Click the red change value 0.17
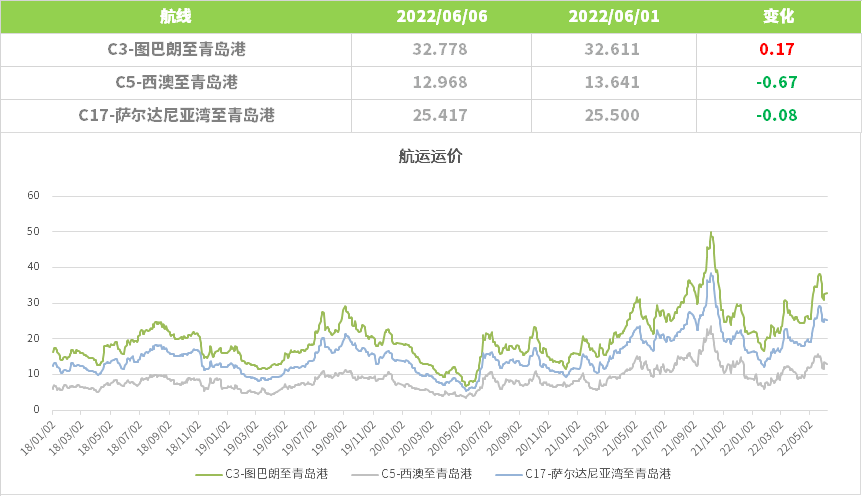Screen dimensions: 862x496 [x=777, y=49]
